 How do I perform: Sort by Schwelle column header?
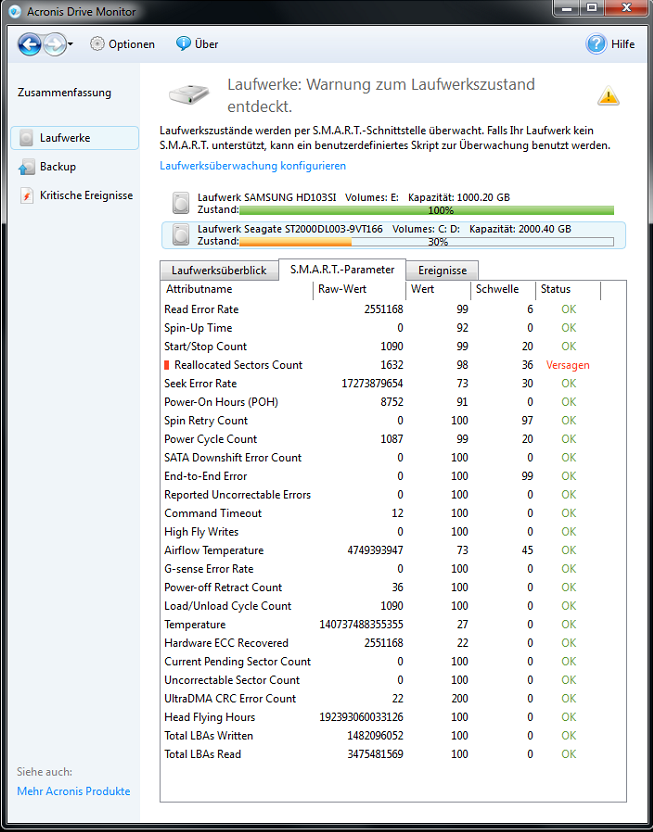coord(503,289)
